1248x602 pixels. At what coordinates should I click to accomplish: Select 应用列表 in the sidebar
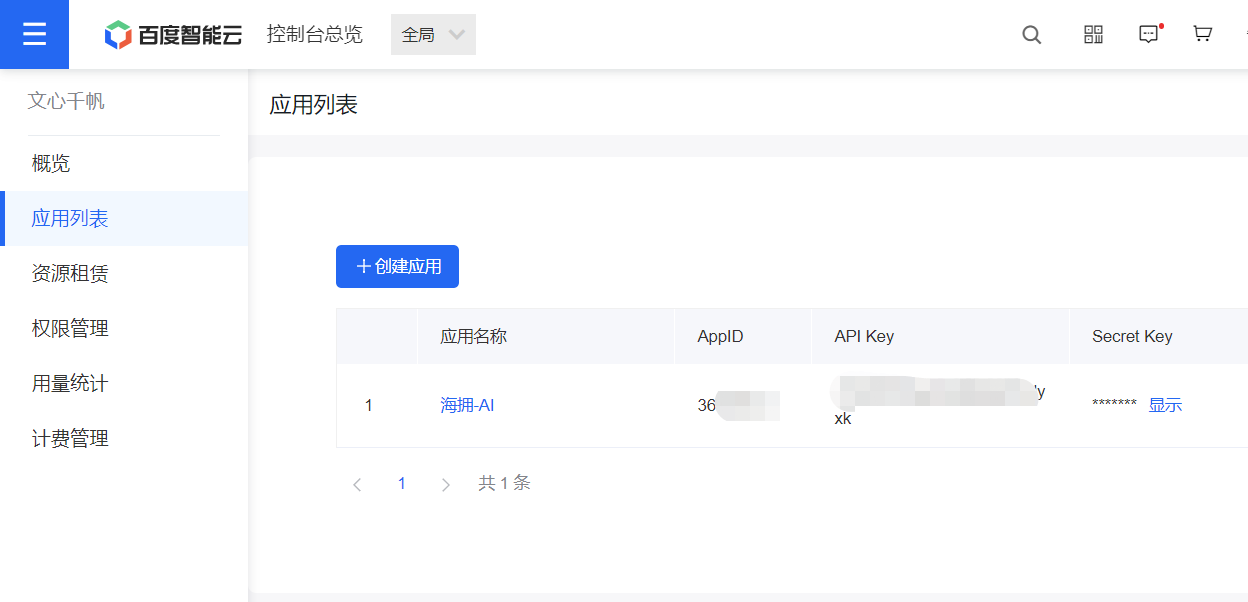70,219
